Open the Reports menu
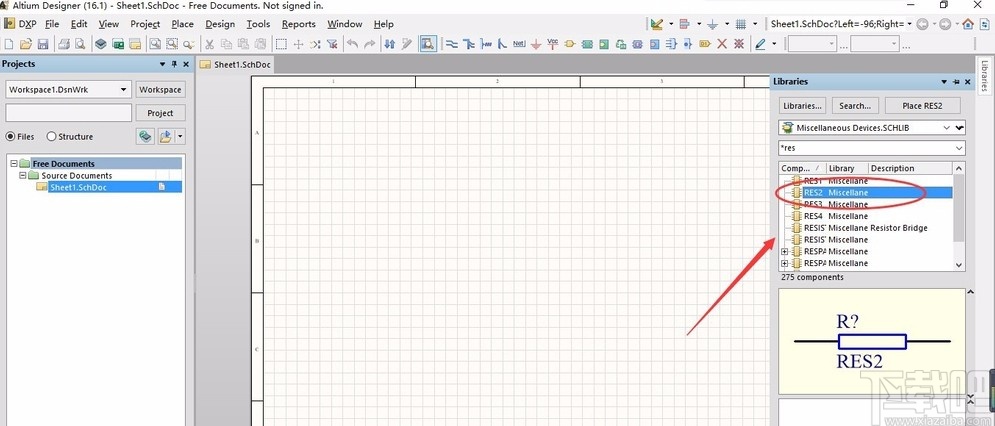The width and height of the screenshot is (995, 426). (299, 24)
